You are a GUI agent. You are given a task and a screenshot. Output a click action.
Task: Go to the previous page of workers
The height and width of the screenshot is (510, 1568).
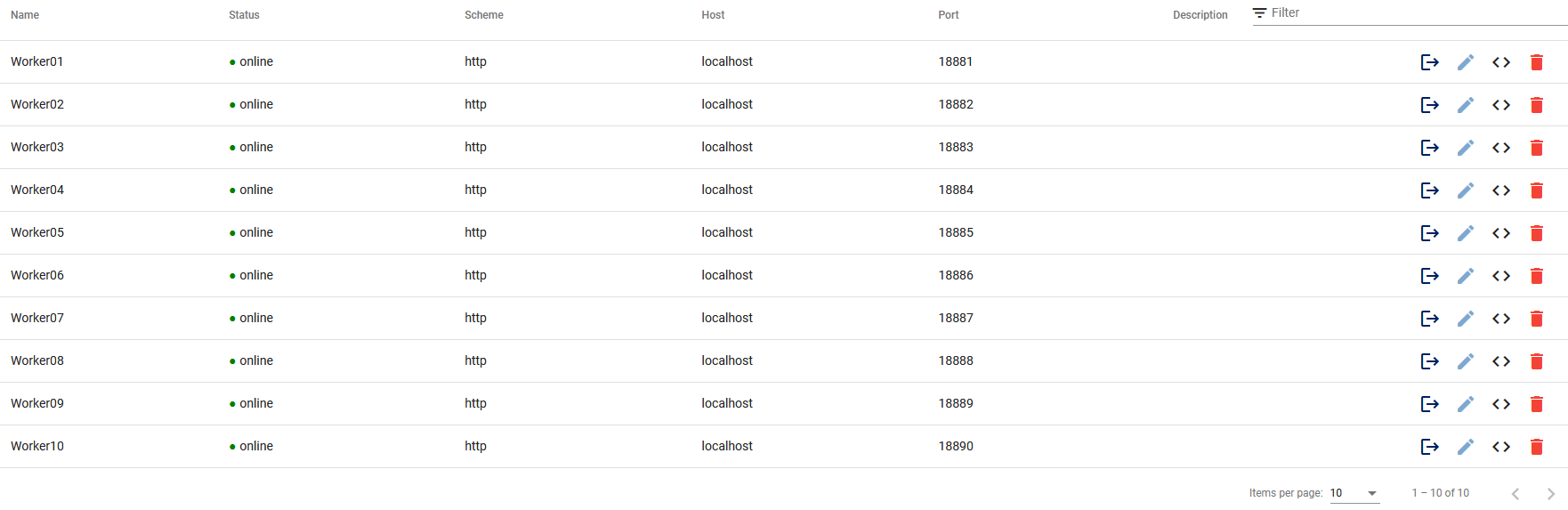coord(1515,493)
